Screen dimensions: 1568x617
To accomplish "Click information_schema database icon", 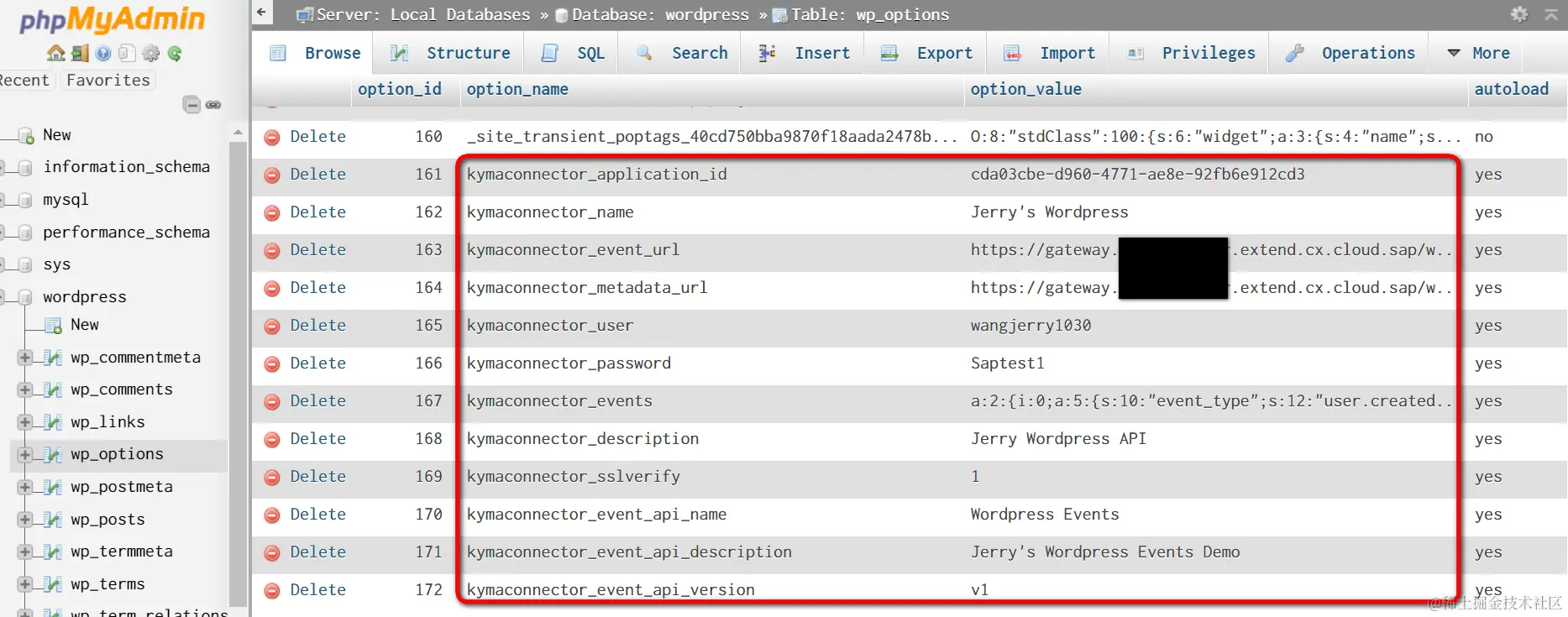I will 25,167.
